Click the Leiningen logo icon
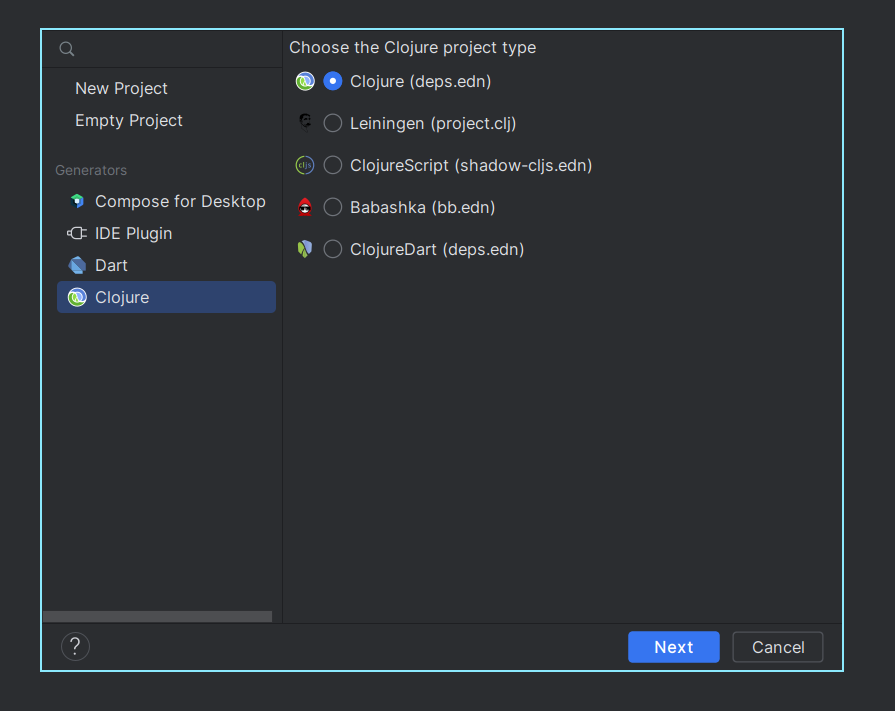 point(305,123)
